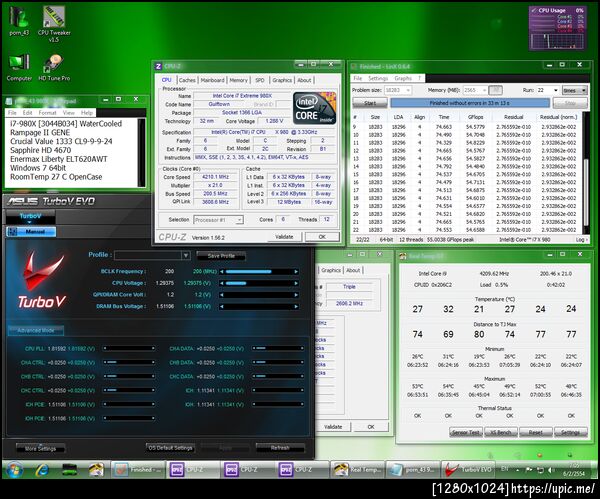Screen dimensions: 600x499
Task: Switch to third CPU-Z taskbar button
Action: pyautogui.click(x=302, y=470)
